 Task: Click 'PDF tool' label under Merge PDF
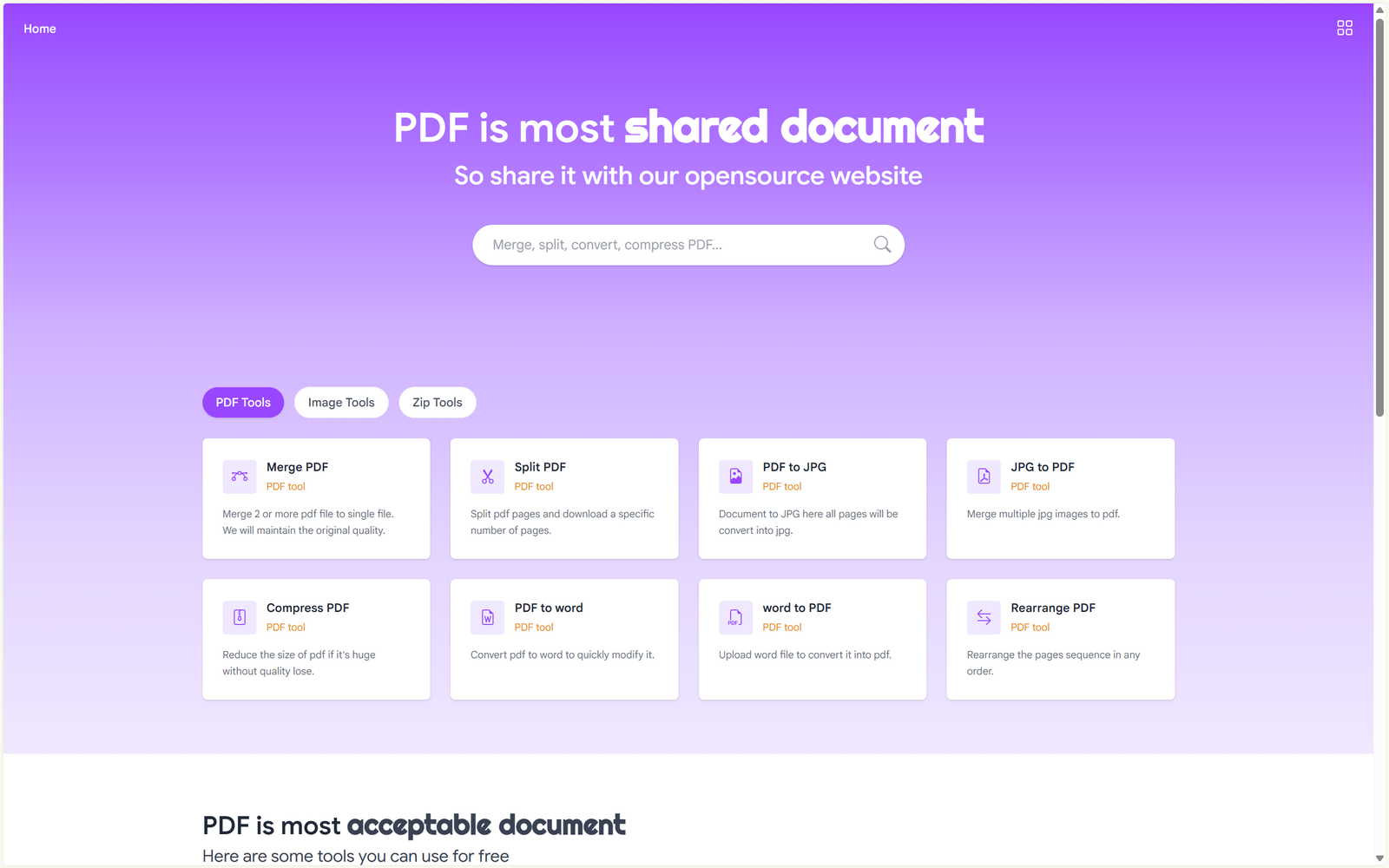286,487
